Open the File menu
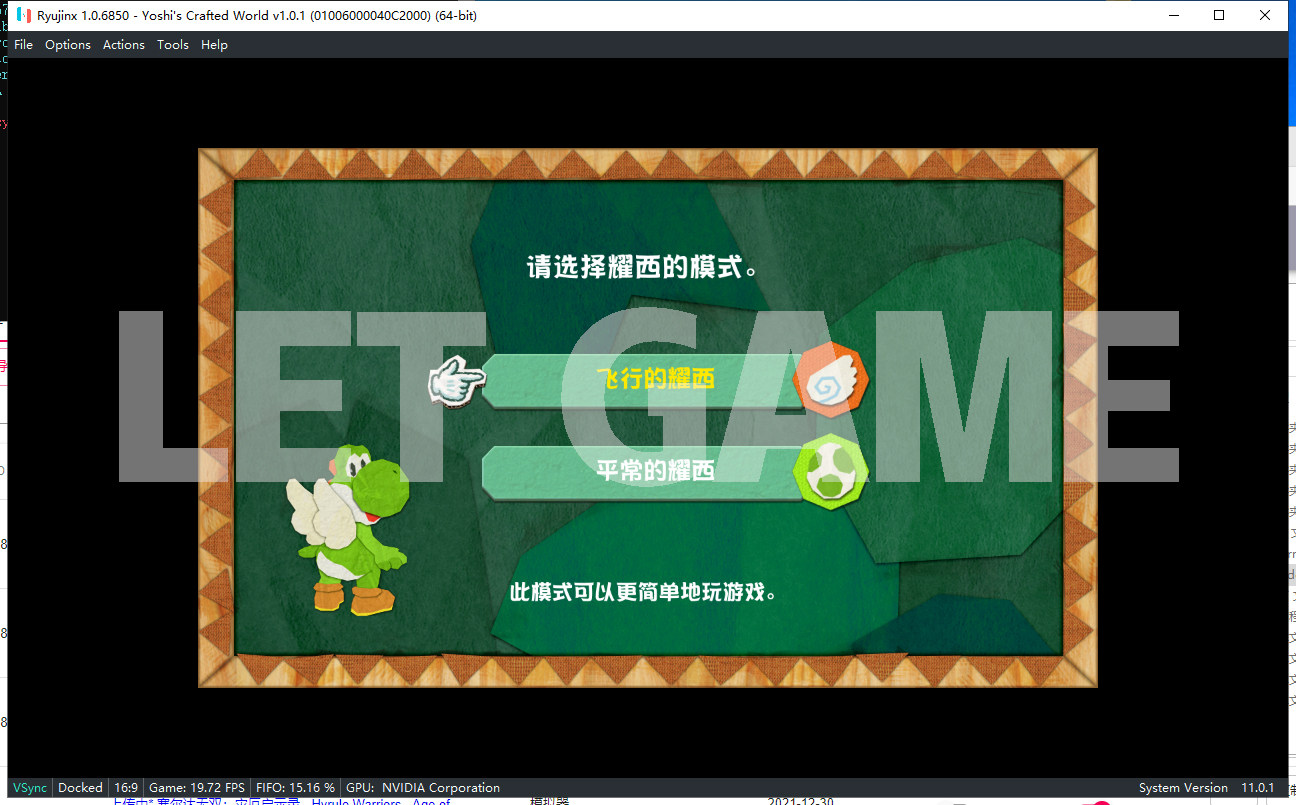Image resolution: width=1296 pixels, height=805 pixels. point(23,45)
